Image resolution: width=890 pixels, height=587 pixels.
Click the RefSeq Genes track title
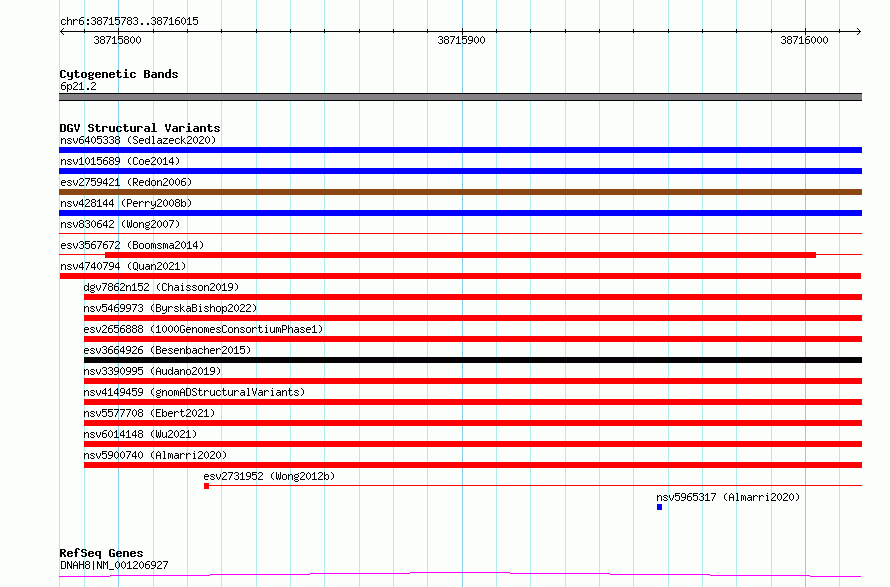(101, 553)
